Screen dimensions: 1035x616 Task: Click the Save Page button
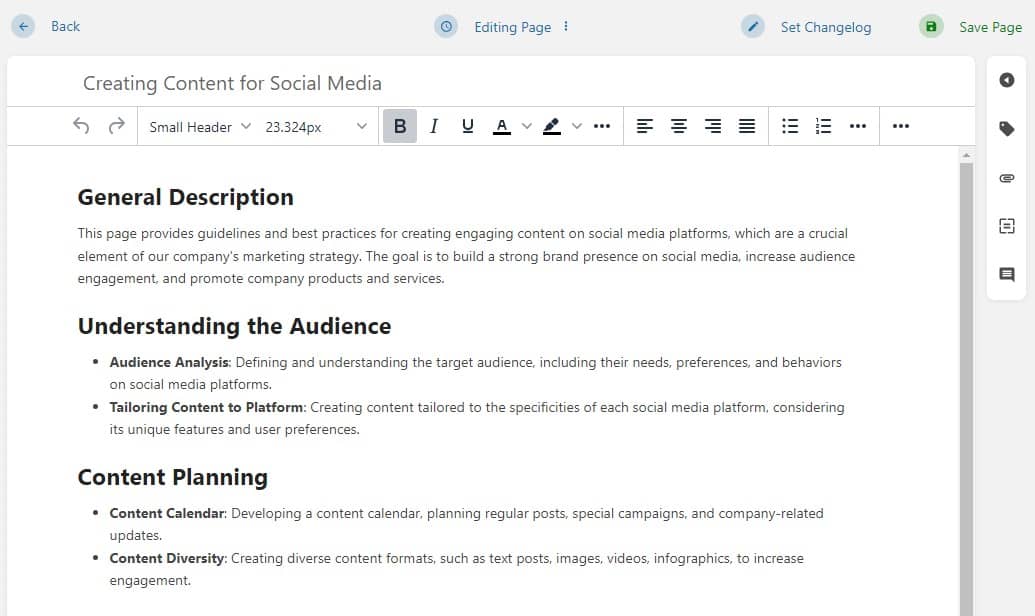coord(971,27)
